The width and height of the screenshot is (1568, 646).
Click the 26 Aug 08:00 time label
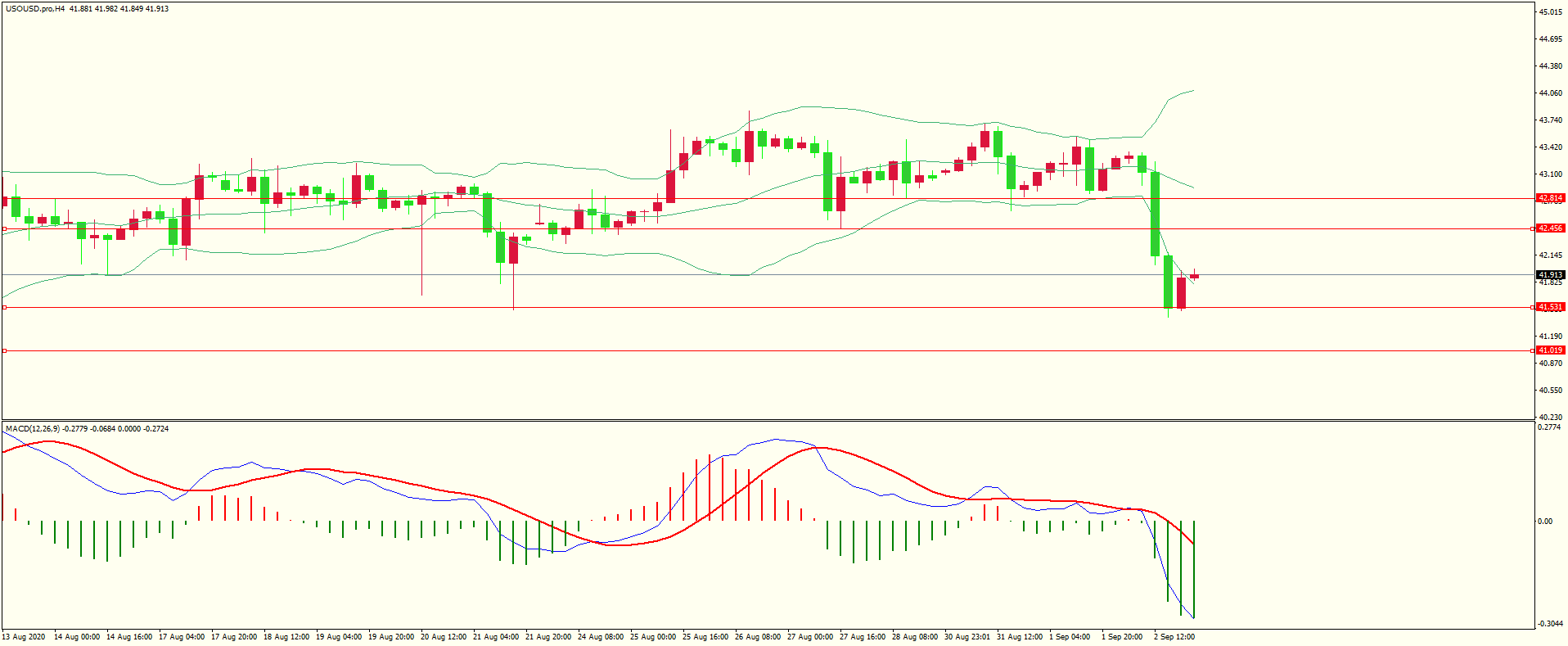tap(758, 637)
